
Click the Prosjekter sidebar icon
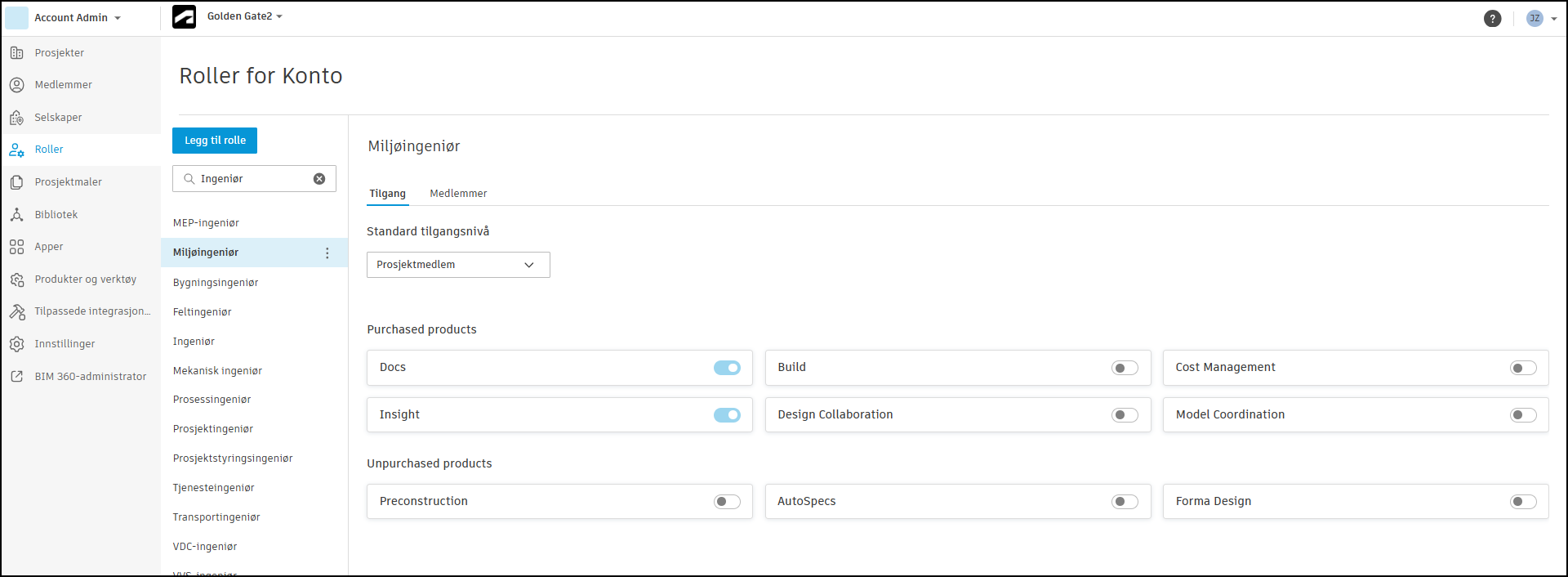[17, 53]
